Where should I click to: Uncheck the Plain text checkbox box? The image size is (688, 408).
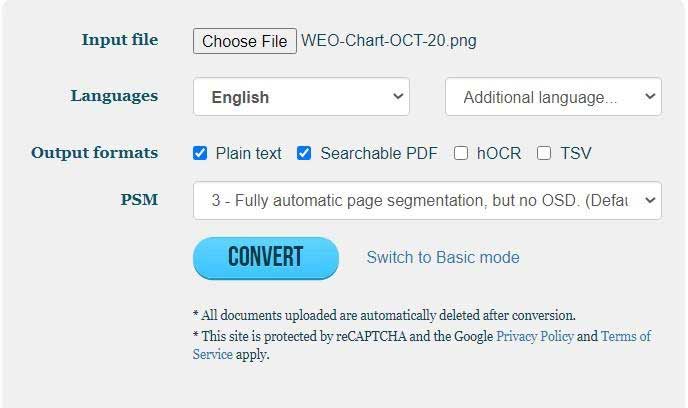click(x=200, y=153)
